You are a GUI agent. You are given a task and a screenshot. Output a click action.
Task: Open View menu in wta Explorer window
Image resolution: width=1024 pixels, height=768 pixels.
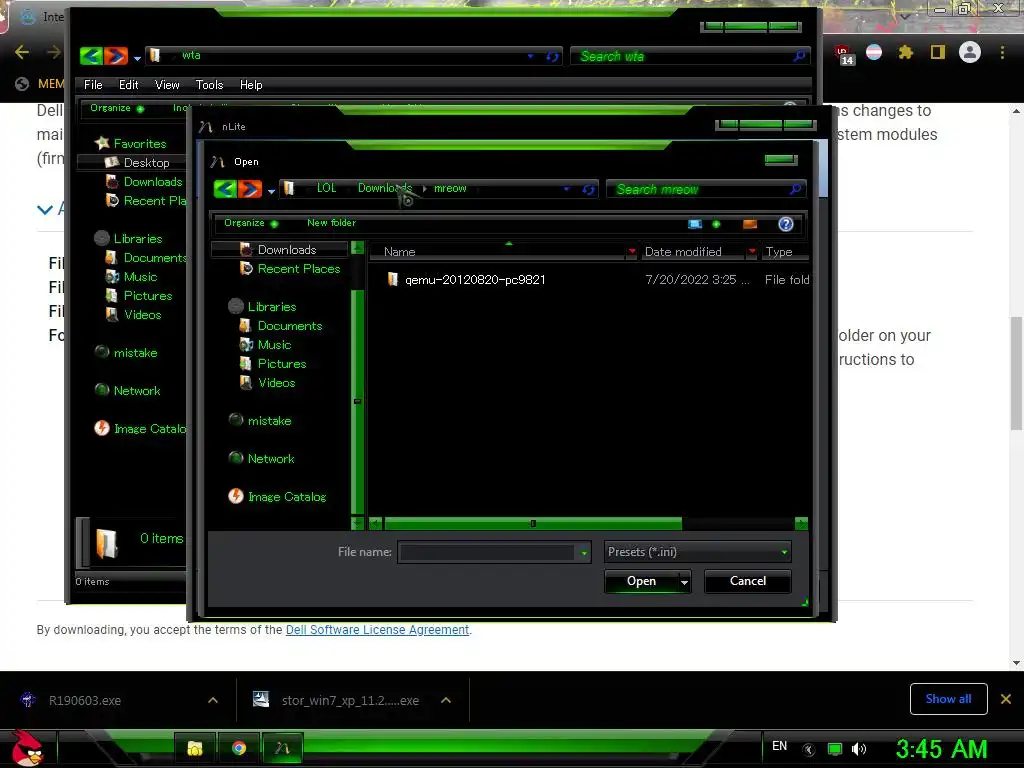[167, 85]
